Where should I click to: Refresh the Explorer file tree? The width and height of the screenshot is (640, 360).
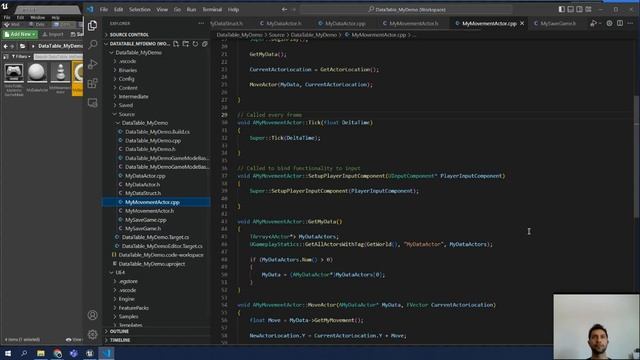196,44
